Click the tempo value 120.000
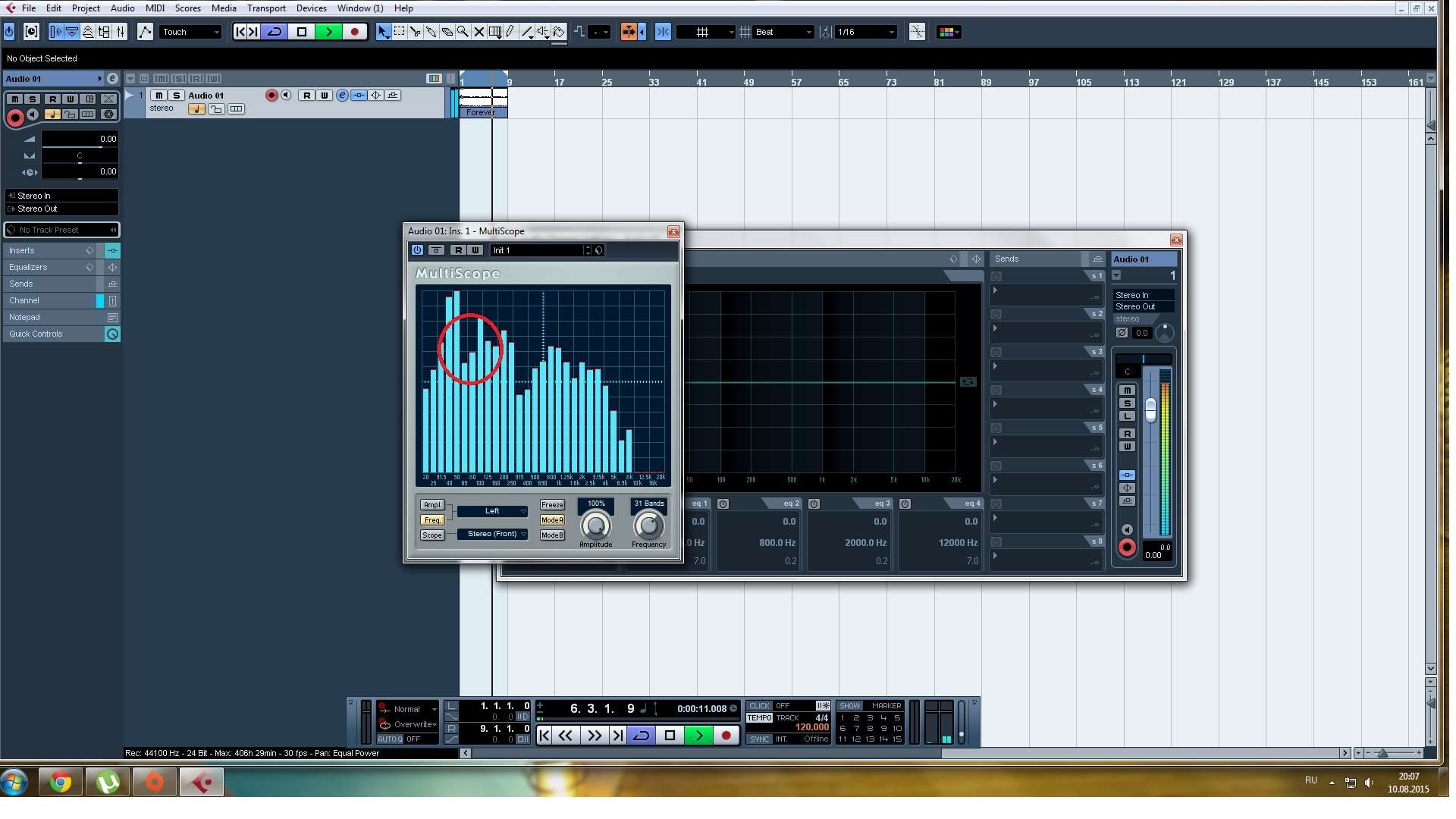 tap(811, 727)
